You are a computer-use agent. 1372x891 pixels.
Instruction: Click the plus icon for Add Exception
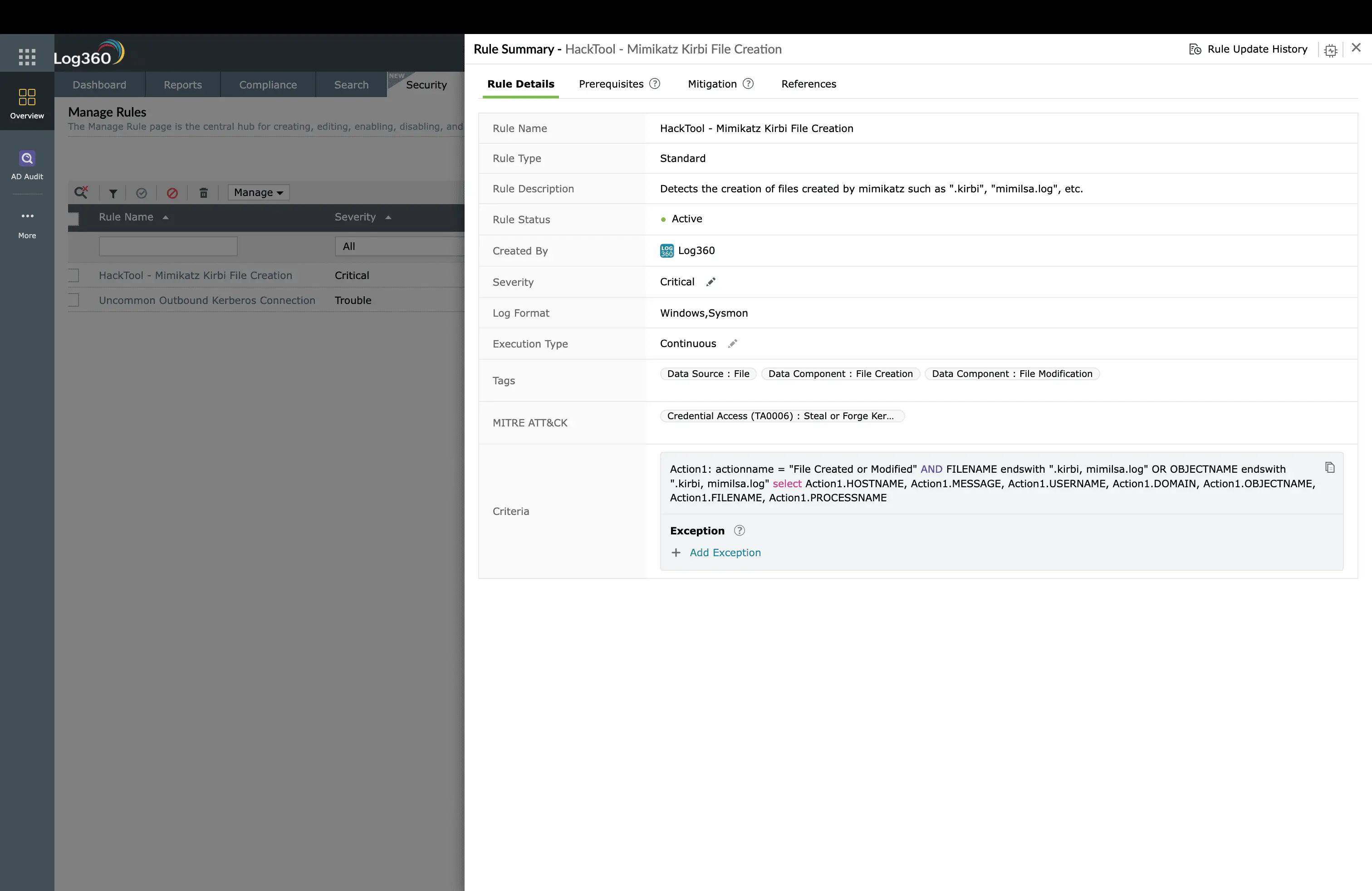tap(676, 553)
